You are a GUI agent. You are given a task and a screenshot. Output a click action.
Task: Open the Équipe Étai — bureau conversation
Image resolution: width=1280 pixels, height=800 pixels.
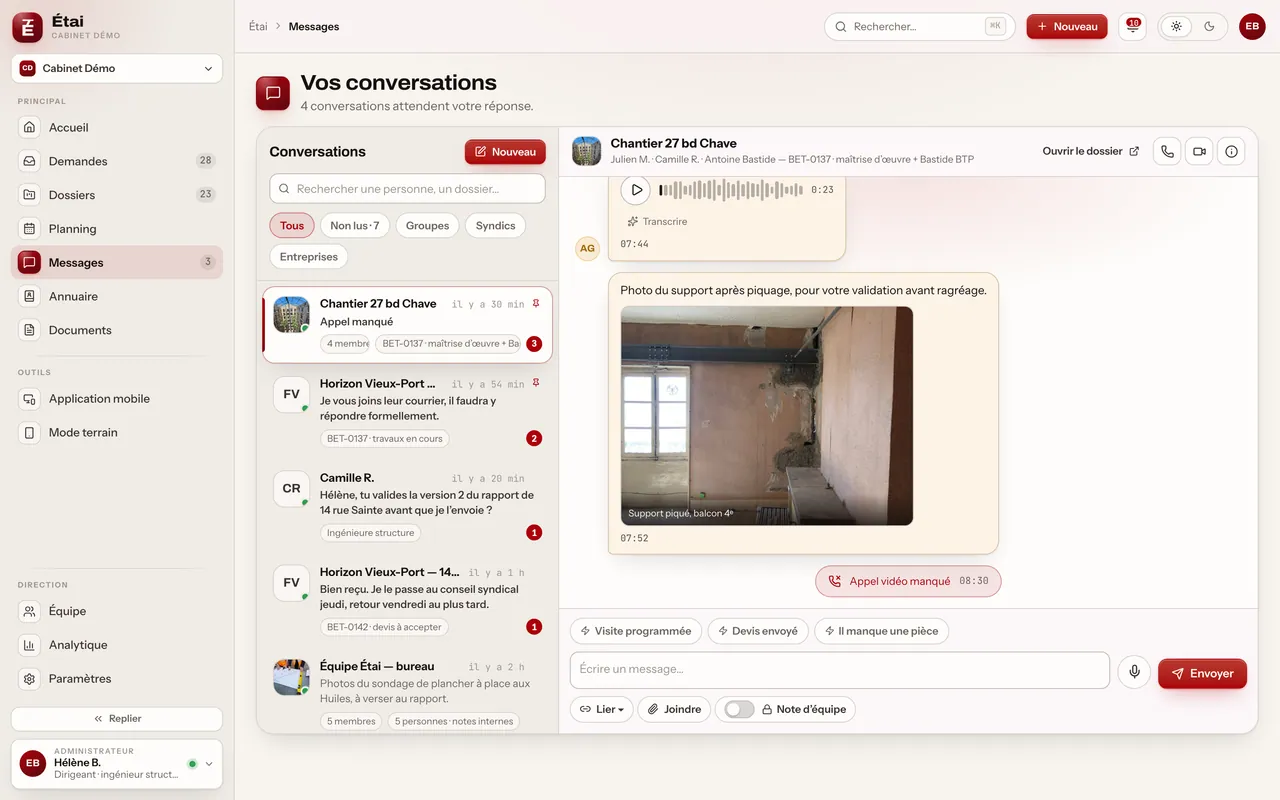(407, 694)
